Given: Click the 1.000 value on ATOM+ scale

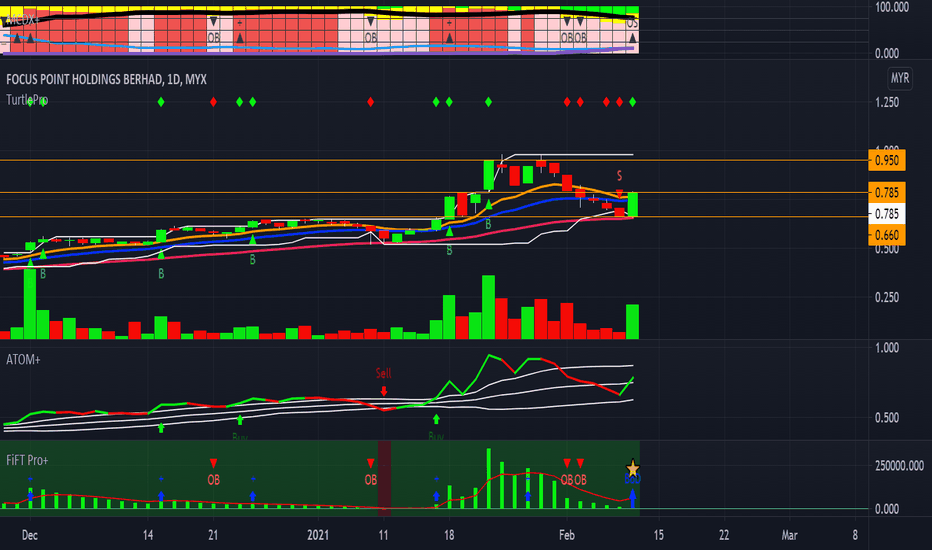Looking at the screenshot, I should pyautogui.click(x=887, y=348).
